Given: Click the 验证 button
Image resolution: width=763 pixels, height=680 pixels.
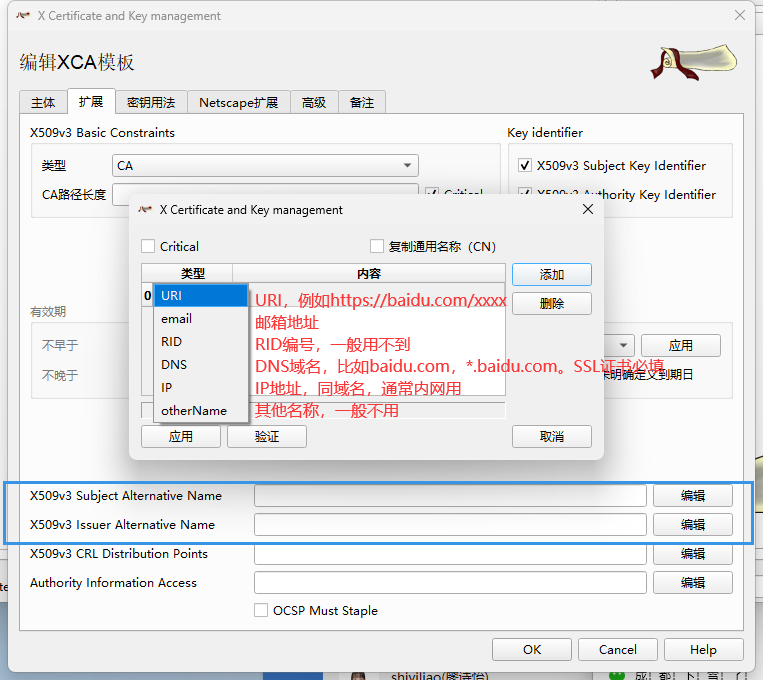Looking at the screenshot, I should pos(266,437).
